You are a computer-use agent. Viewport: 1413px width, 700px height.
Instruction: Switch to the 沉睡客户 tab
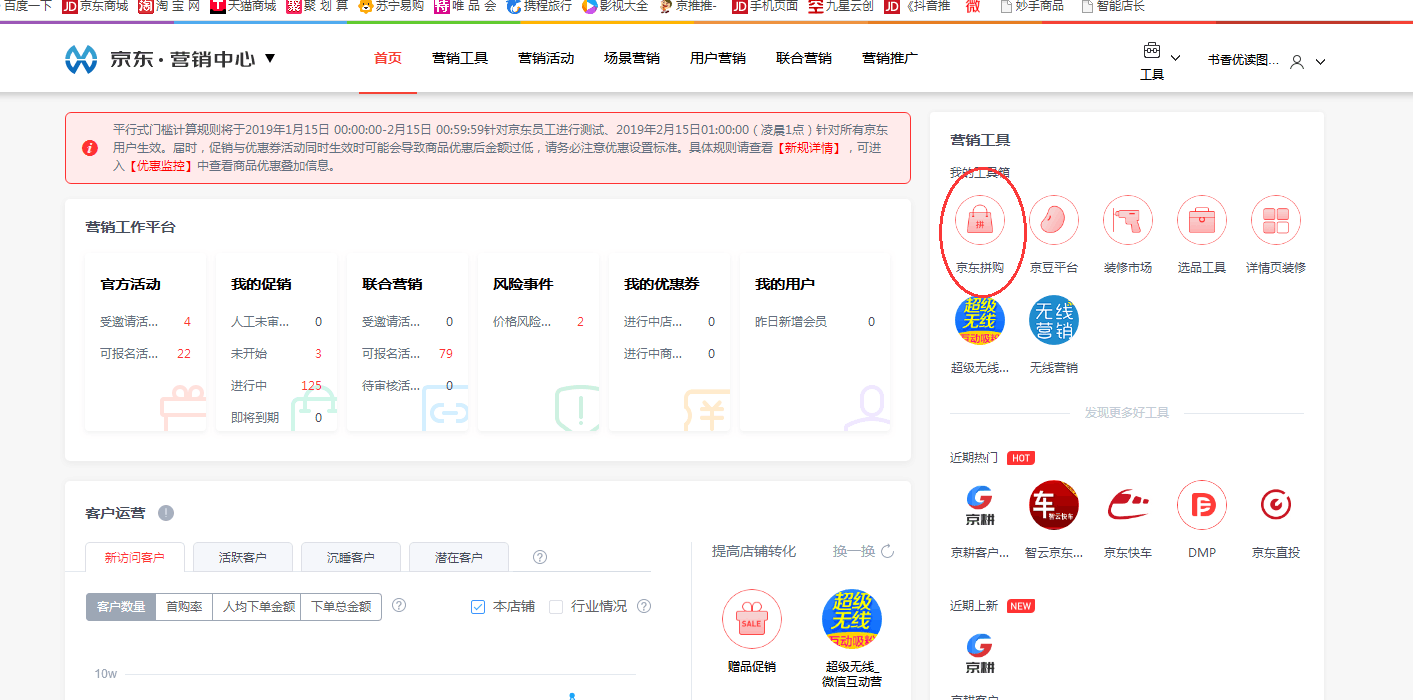(x=351, y=557)
